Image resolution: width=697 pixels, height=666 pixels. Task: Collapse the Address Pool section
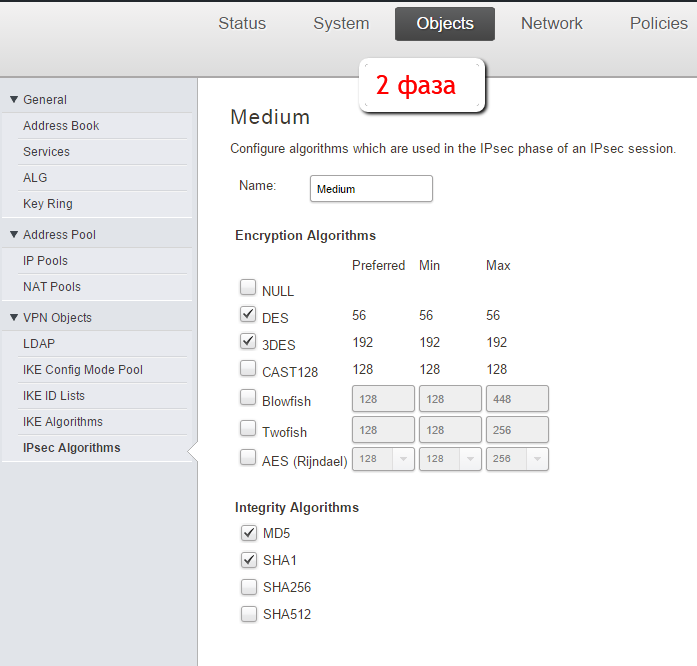pyautogui.click(x=14, y=235)
